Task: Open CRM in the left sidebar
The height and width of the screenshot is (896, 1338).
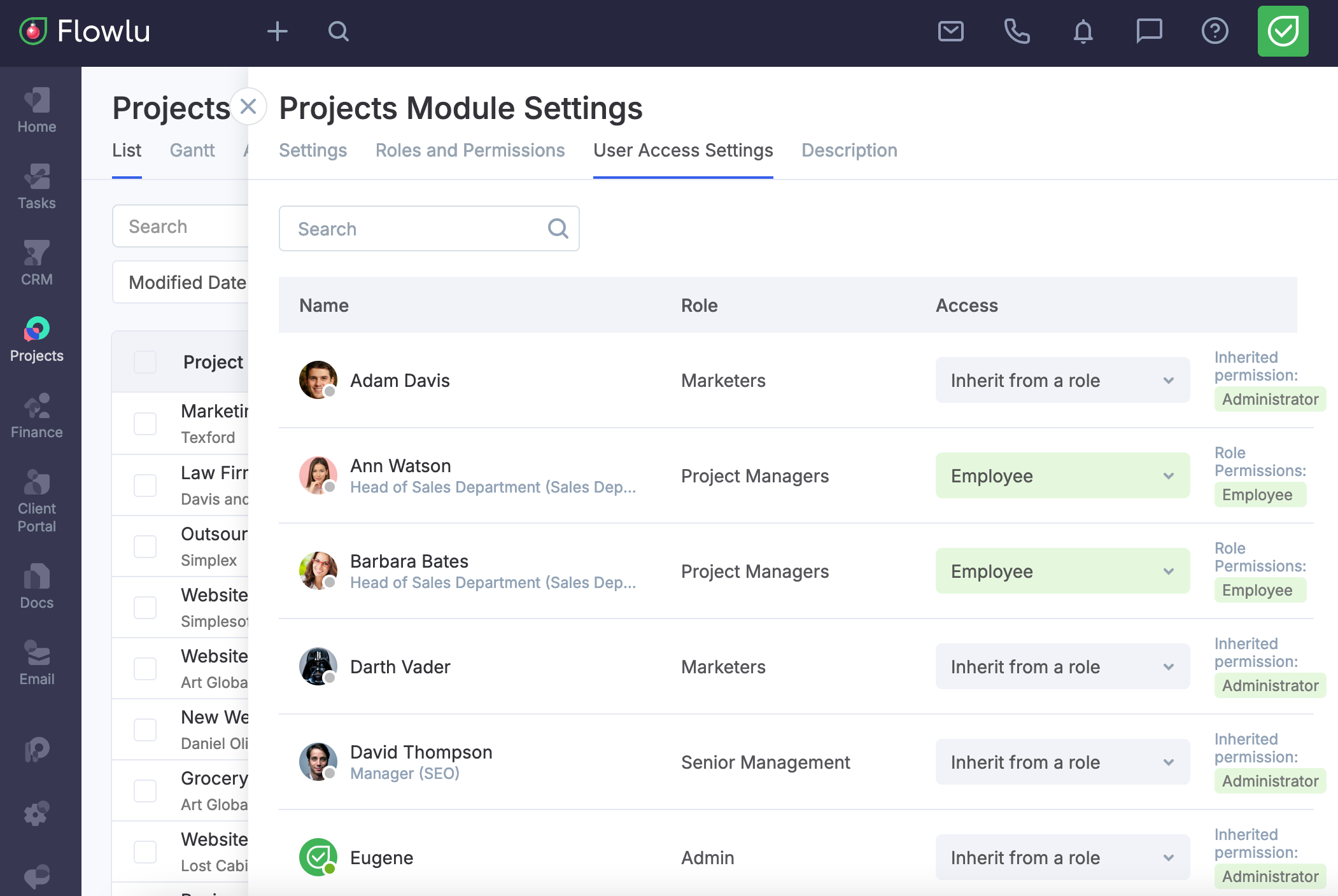Action: tap(37, 263)
